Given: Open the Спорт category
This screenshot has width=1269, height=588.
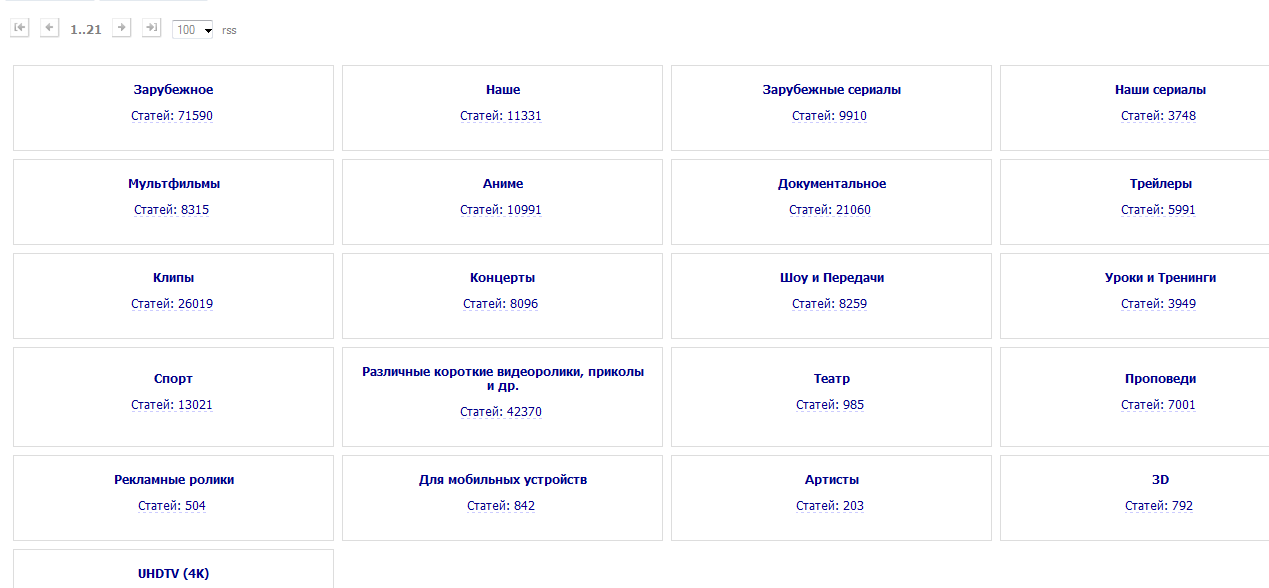Looking at the screenshot, I should pyautogui.click(x=173, y=379).
